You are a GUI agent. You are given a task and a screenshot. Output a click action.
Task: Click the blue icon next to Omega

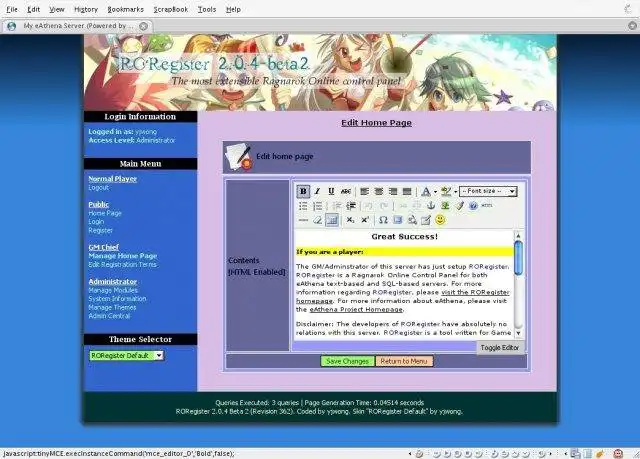[397, 220]
